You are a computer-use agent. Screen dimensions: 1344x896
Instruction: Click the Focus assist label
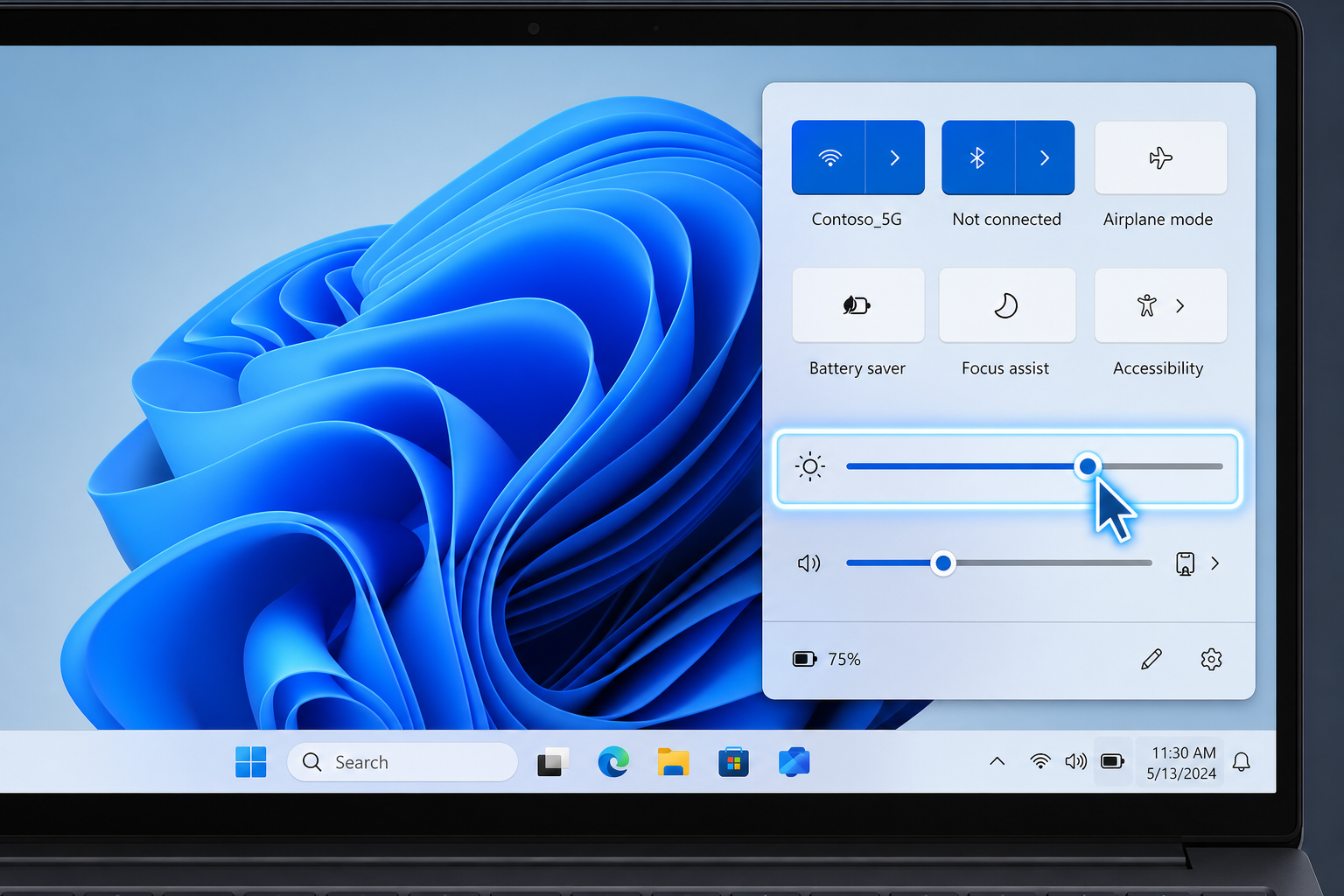coord(1005,368)
